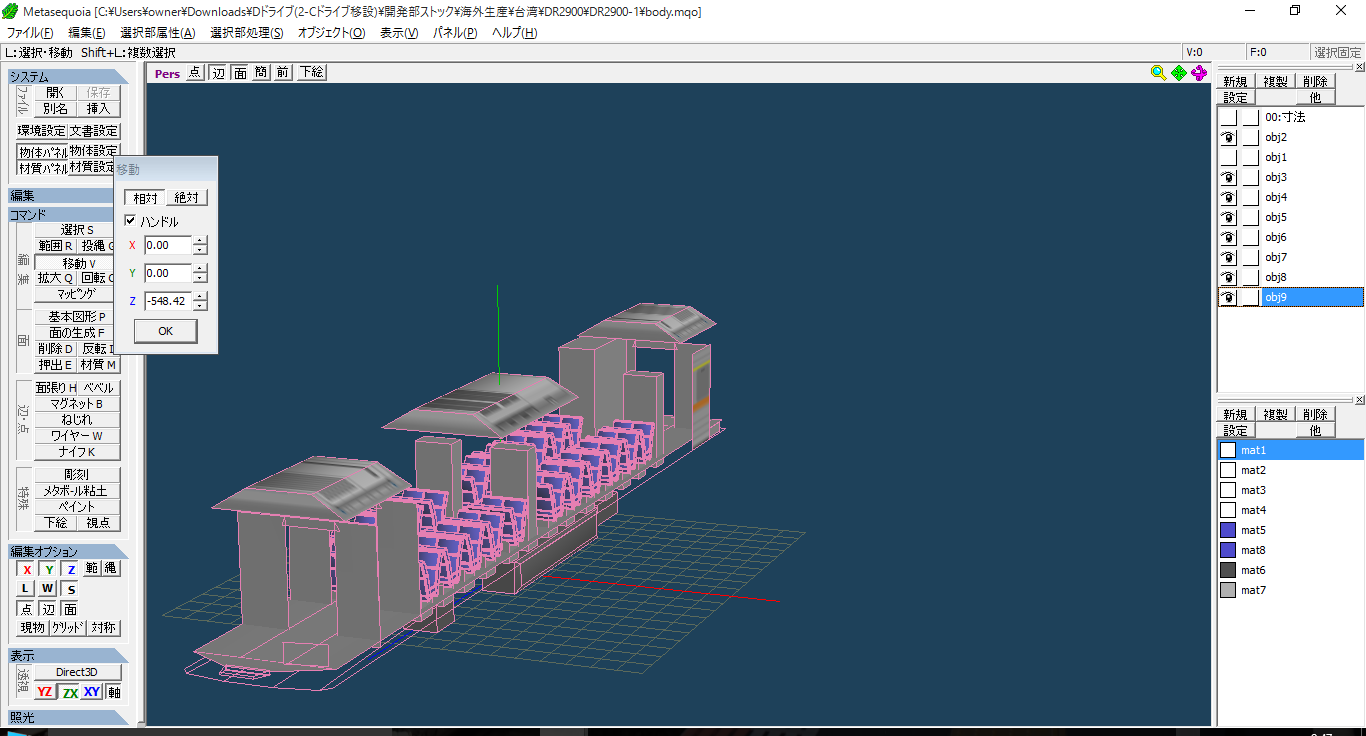Collapse the 編集オプション panel header
This screenshot has width=1366, height=736.
click(x=67, y=551)
